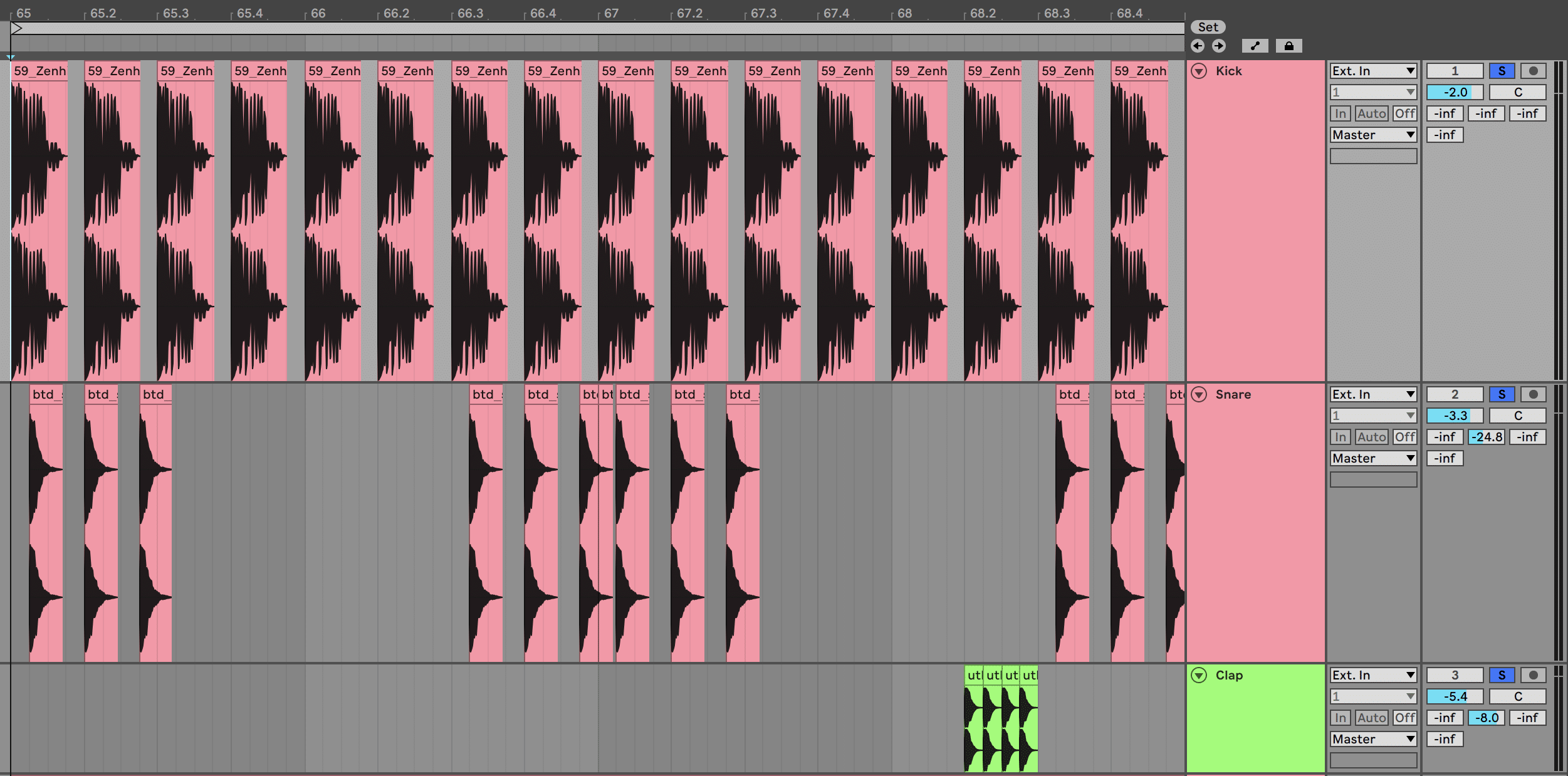1568x776 pixels.
Task: Open Clap track Ext. In input dropdown
Action: pos(1373,675)
